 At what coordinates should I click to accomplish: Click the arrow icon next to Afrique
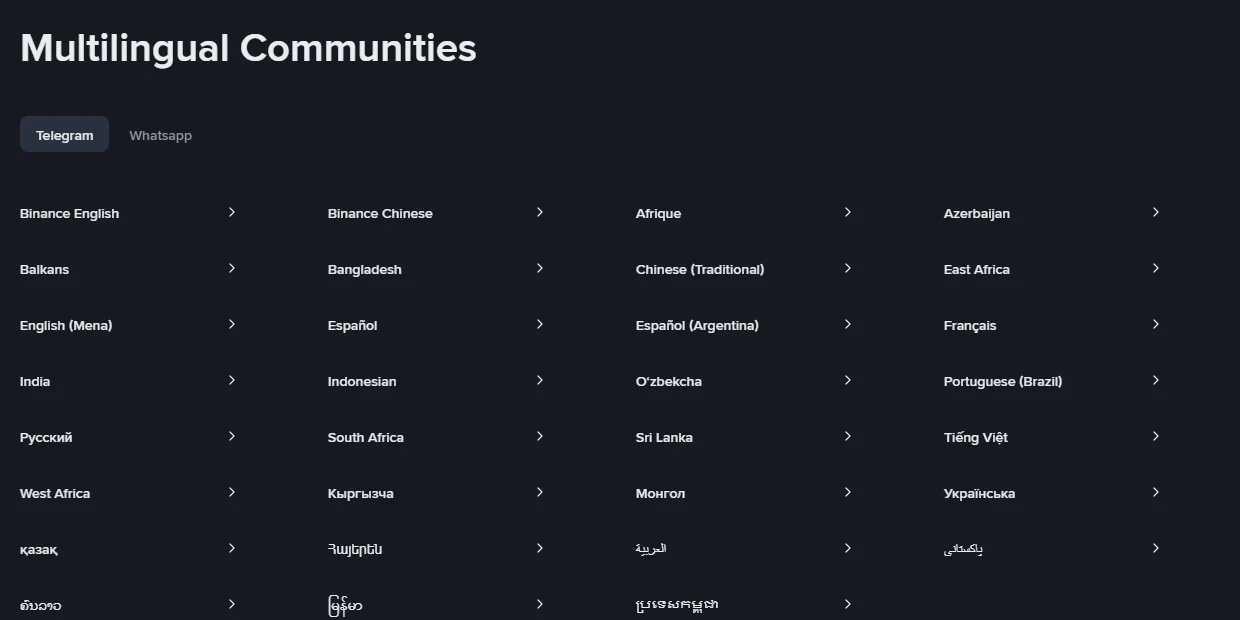coord(847,212)
